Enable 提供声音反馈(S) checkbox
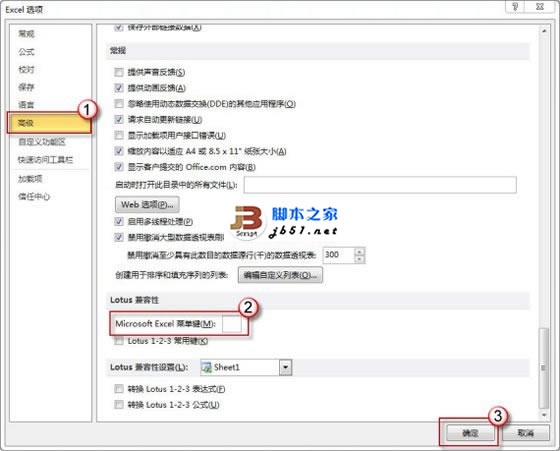Image resolution: width=560 pixels, height=451 pixels. [119, 72]
